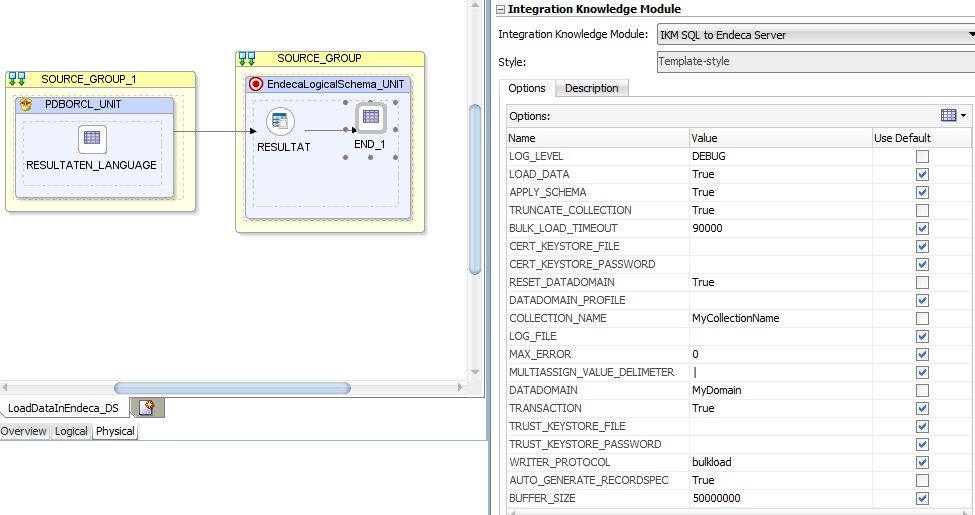This screenshot has height=515, width=975.
Task: Click the new deployment spec icon beside LoadDataInEndeca_DS
Action: click(147, 407)
